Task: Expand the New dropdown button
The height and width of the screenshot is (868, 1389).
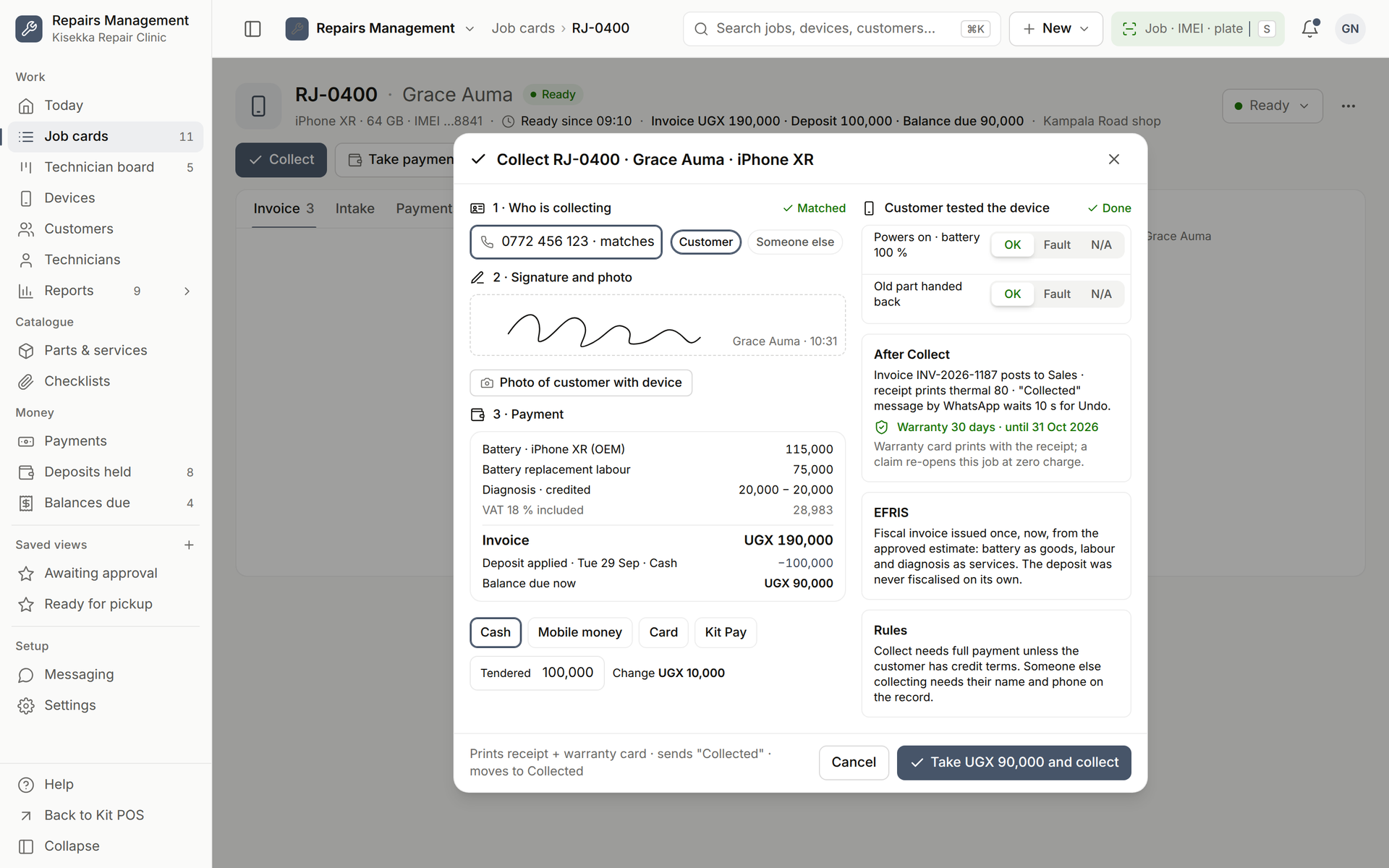Action: click(1055, 29)
